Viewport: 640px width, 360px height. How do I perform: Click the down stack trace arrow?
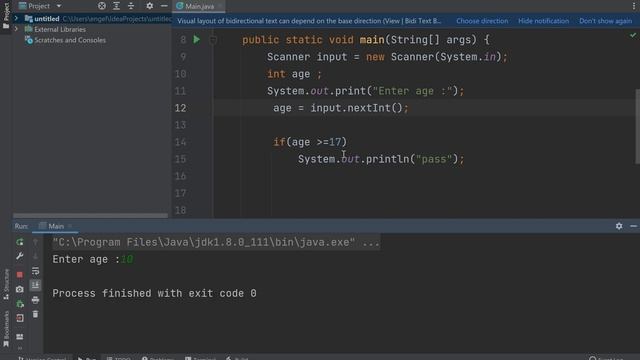tap(36, 256)
